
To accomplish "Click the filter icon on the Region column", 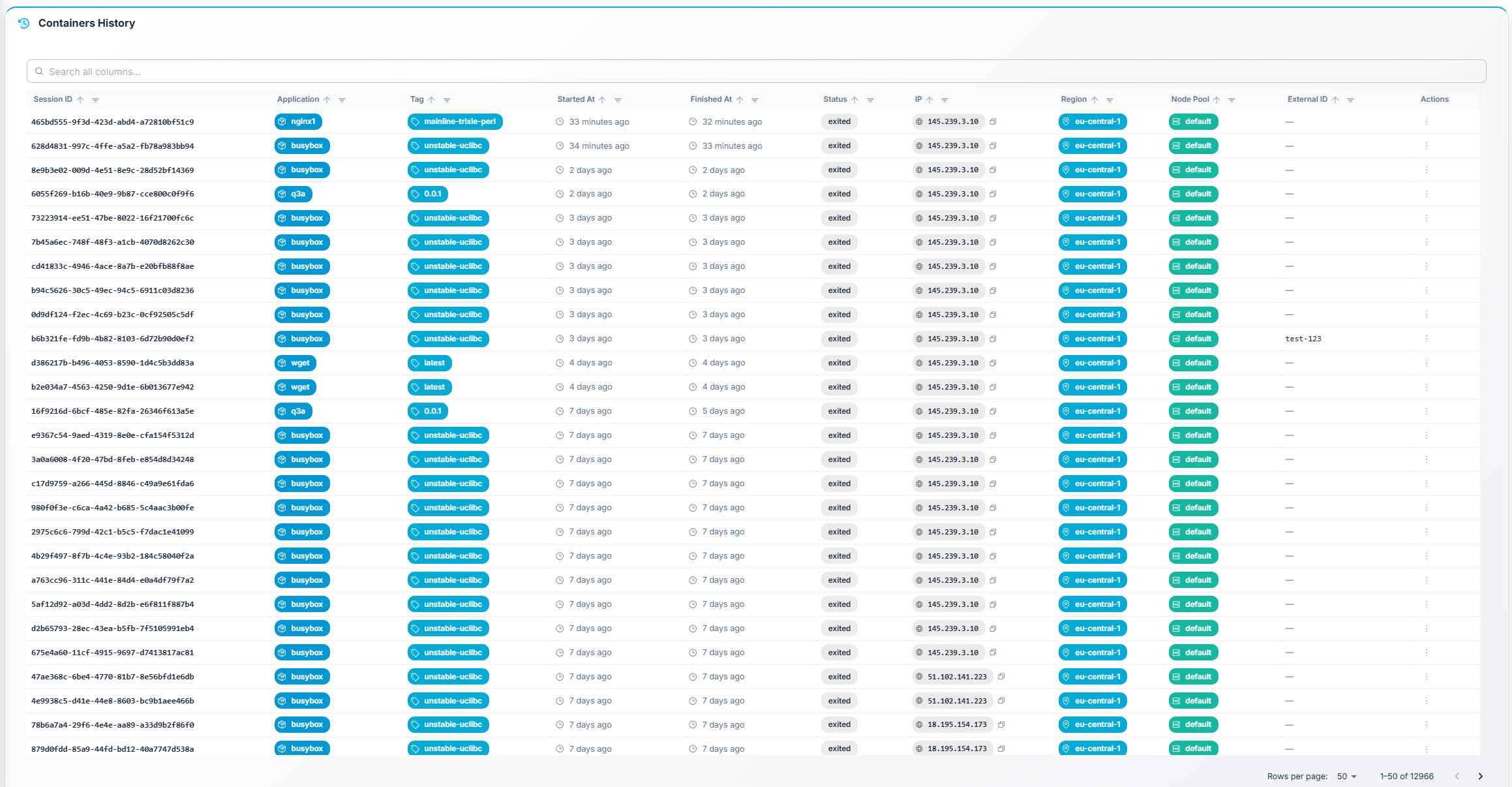I will point(1111,99).
